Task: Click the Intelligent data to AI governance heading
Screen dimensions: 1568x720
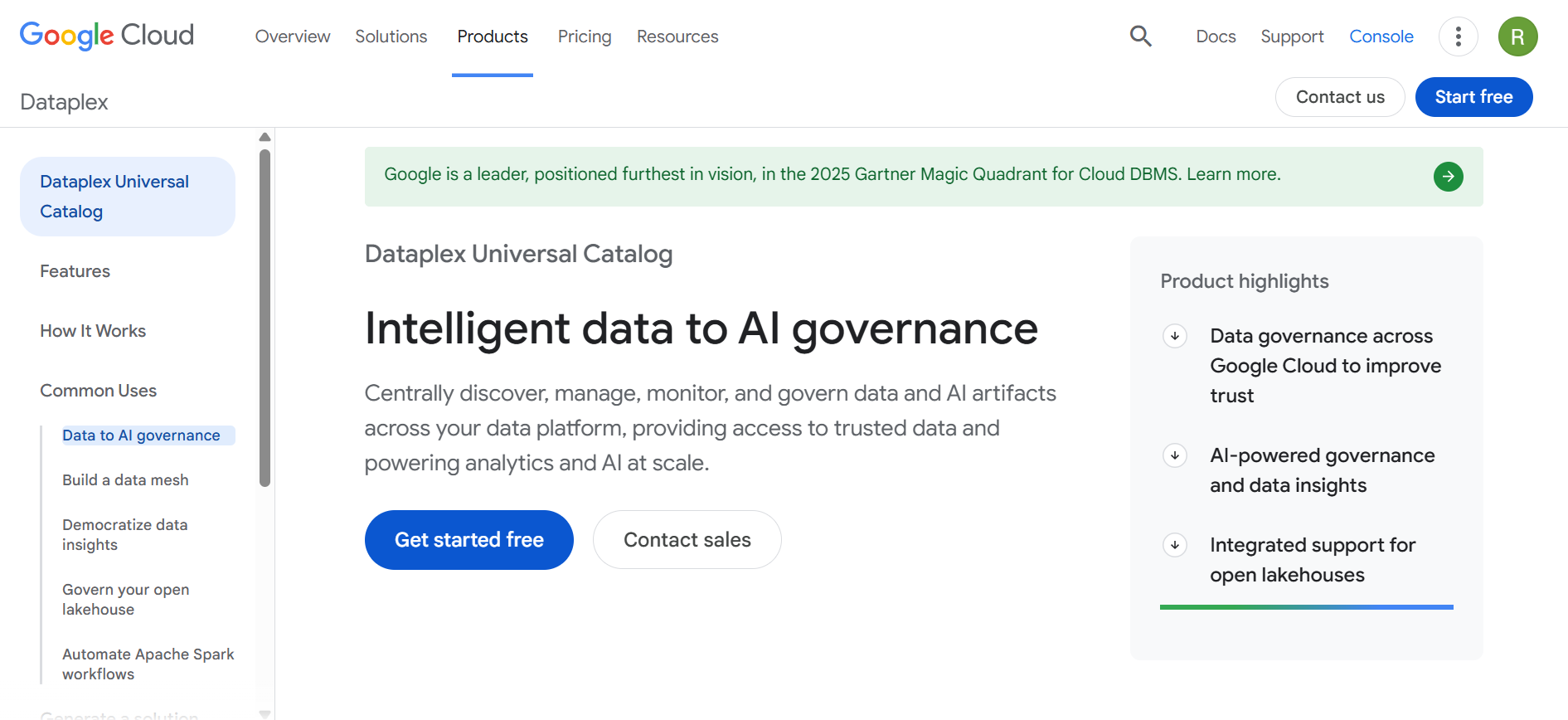Action: [701, 328]
